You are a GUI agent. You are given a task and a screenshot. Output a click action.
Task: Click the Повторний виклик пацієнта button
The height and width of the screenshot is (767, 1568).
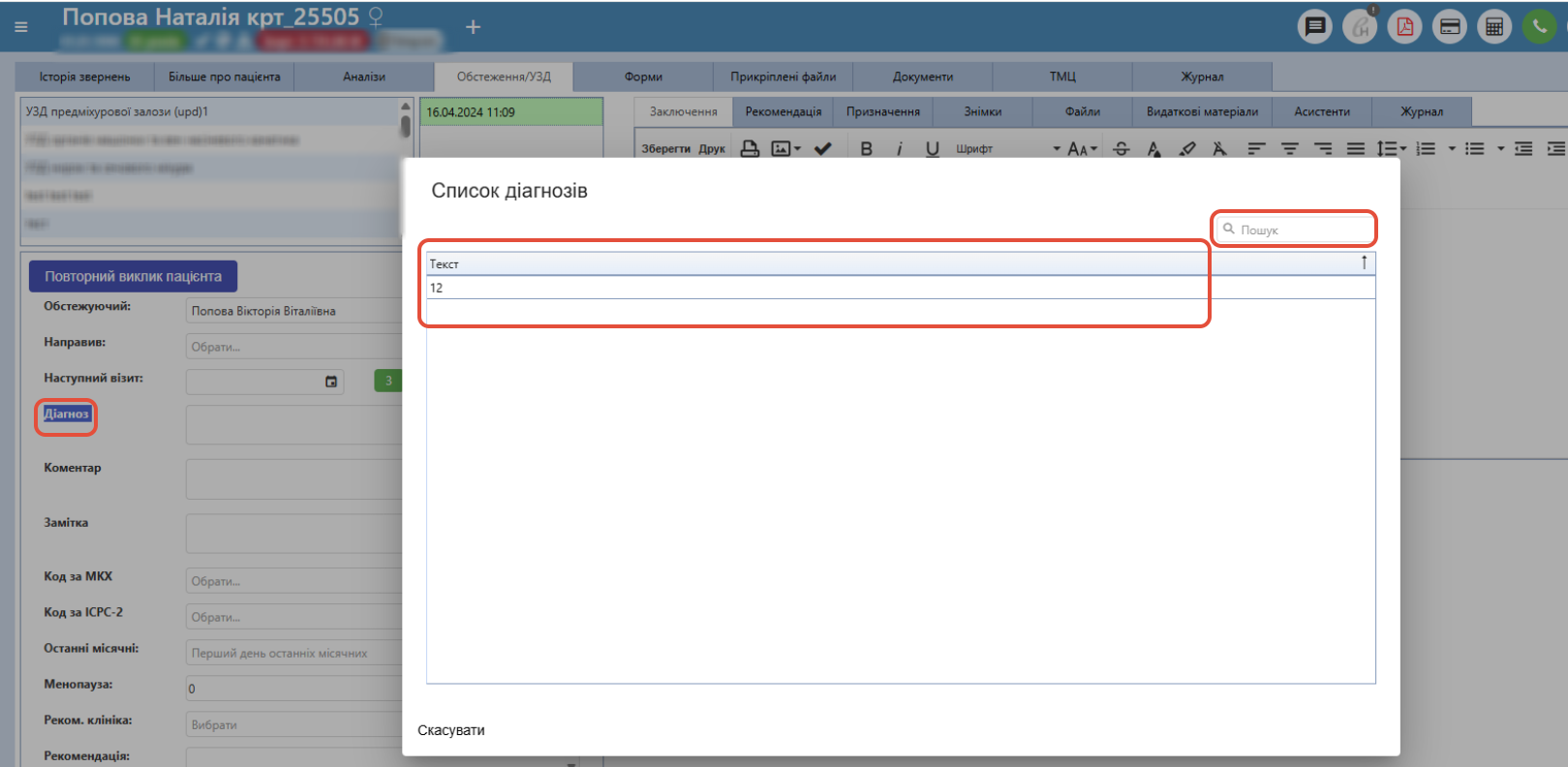(133, 276)
